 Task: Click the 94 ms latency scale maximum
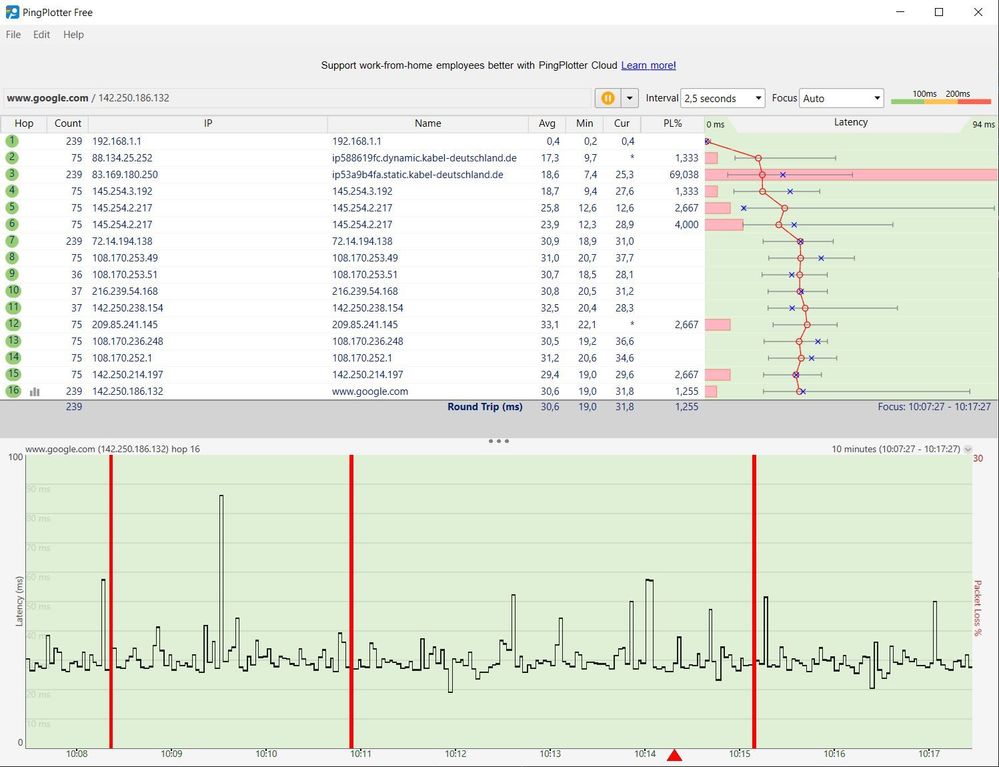pyautogui.click(x=983, y=124)
